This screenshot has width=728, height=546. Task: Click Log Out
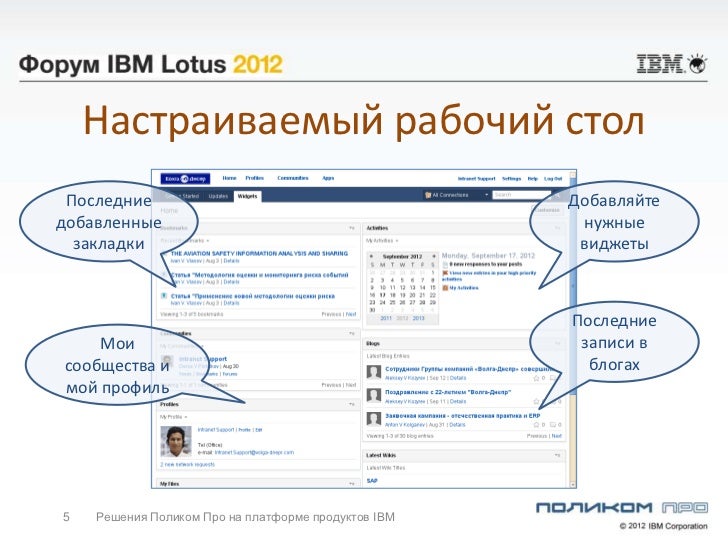click(553, 179)
